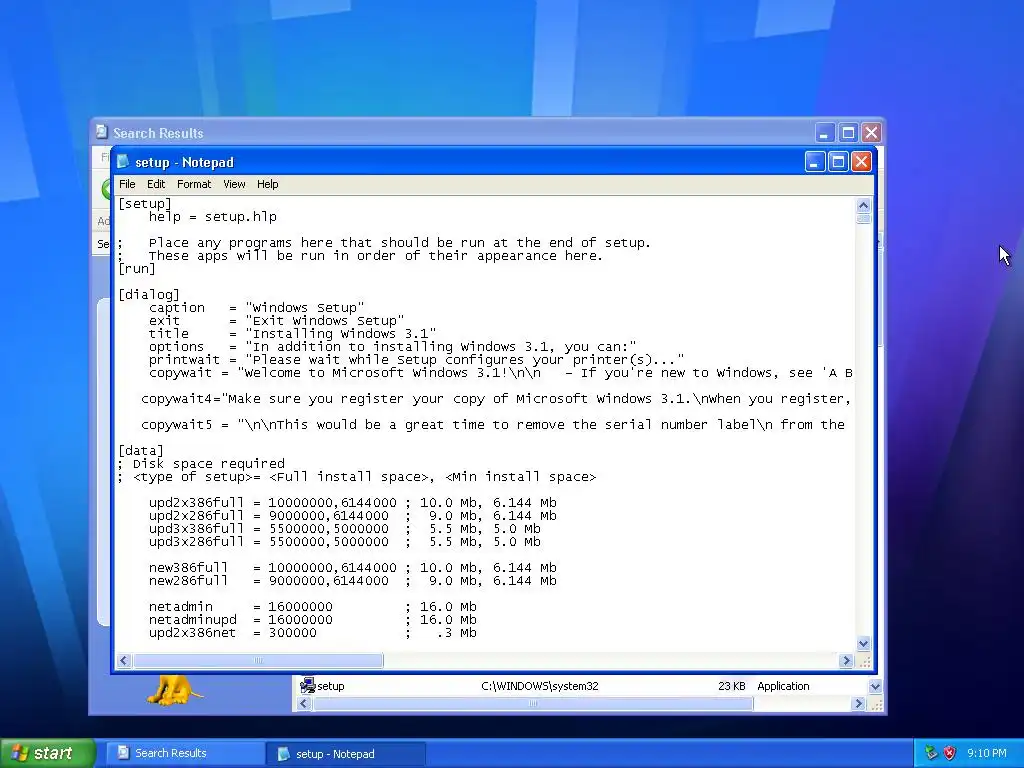This screenshot has width=1024, height=768.
Task: Open the Edit menu in Notepad
Action: click(x=155, y=184)
